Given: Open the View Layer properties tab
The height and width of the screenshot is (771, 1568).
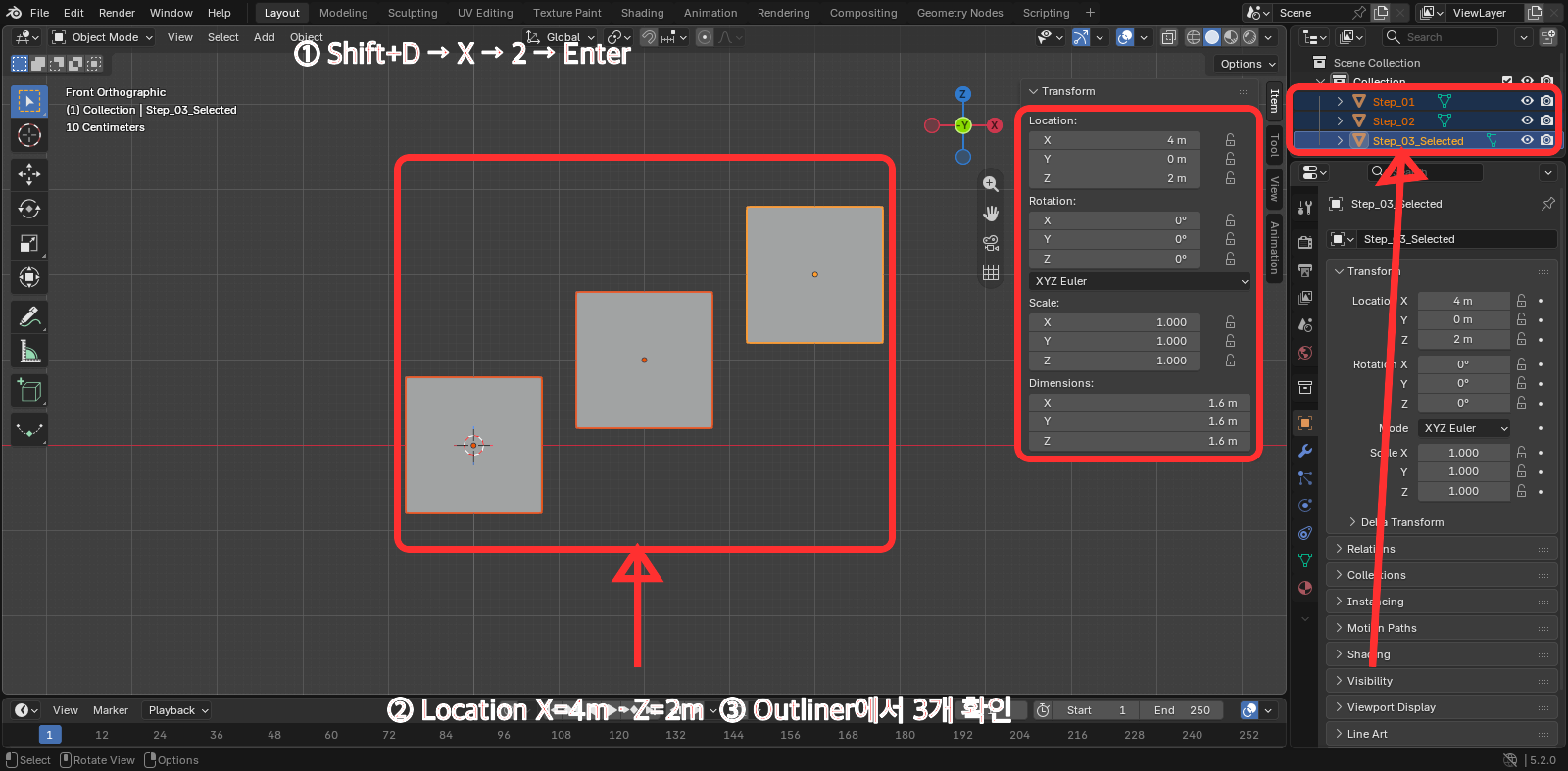Looking at the screenshot, I should [x=1305, y=297].
